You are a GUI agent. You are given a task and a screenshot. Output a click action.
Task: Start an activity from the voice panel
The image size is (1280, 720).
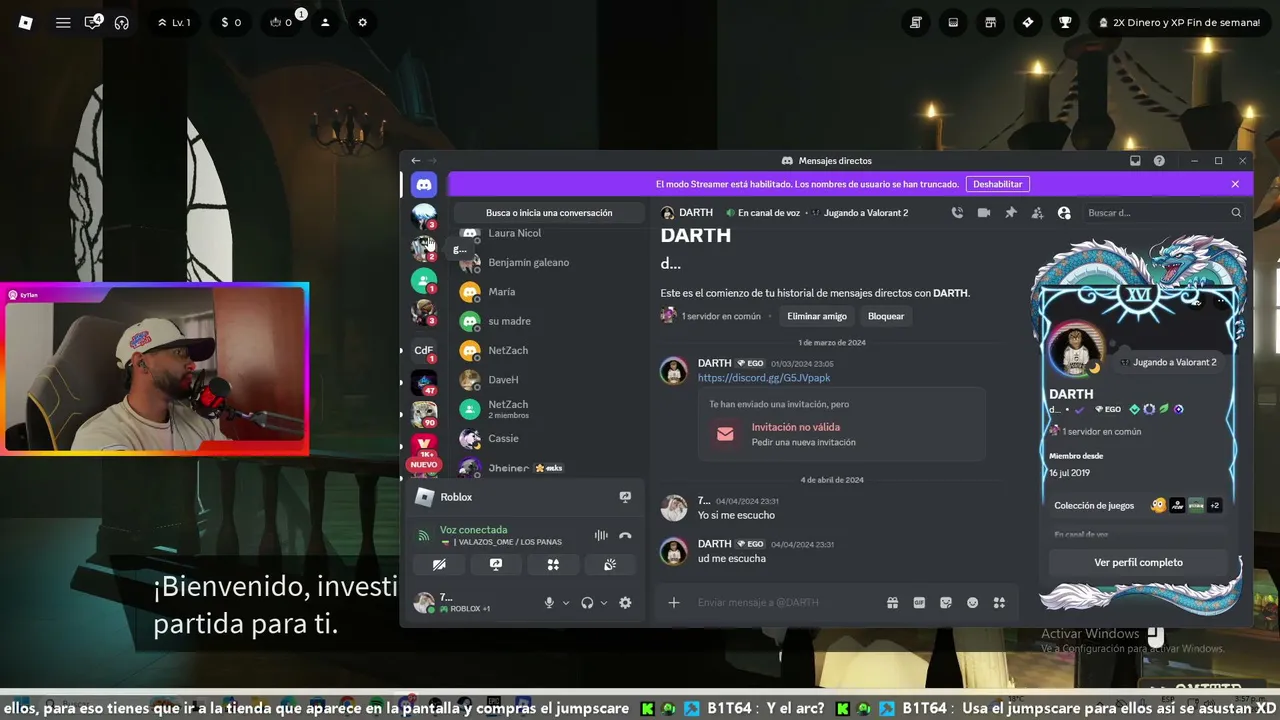[553, 565]
